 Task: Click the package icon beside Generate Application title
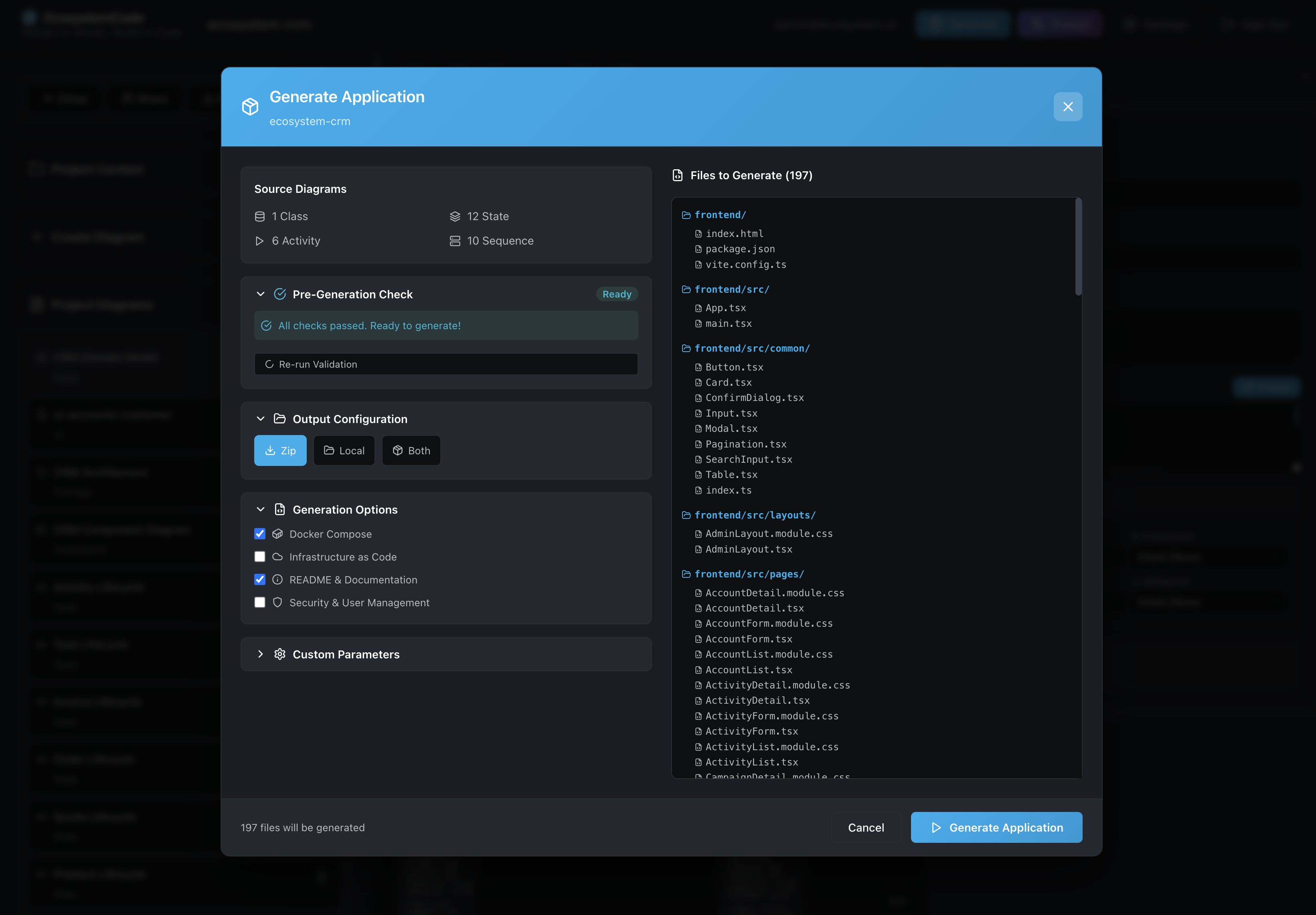tap(251, 107)
